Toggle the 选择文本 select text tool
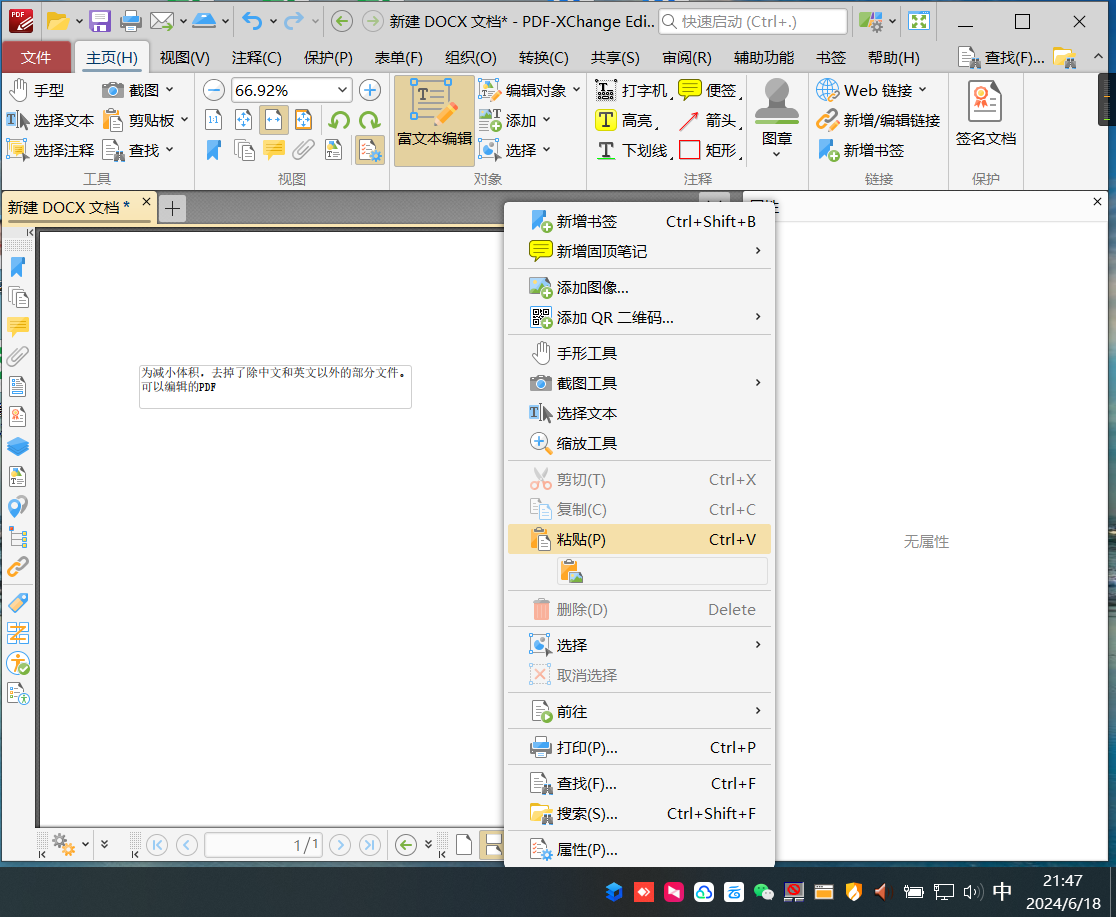This screenshot has width=1116, height=917. (51, 120)
